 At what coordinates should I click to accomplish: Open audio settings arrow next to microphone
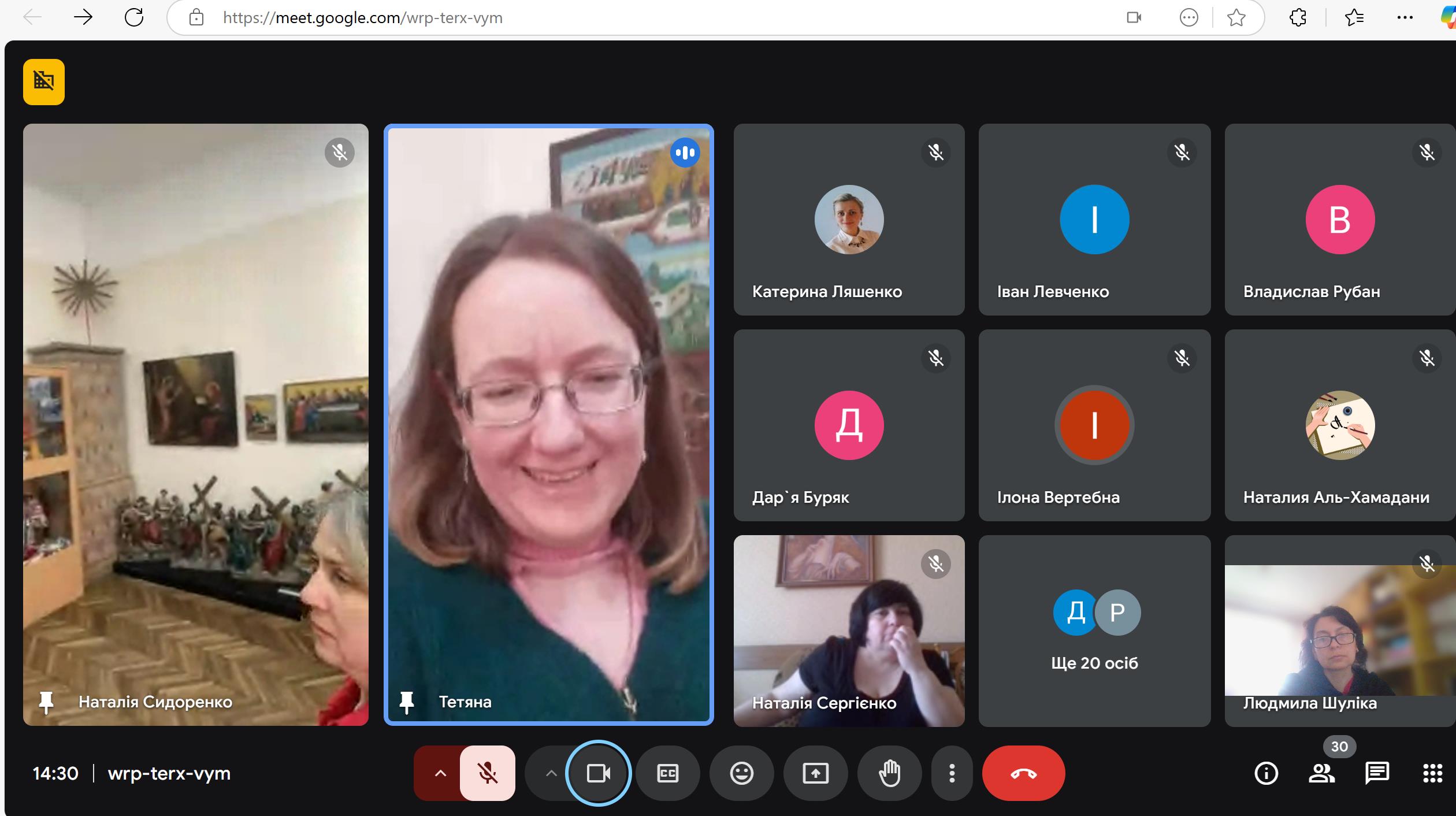point(440,773)
